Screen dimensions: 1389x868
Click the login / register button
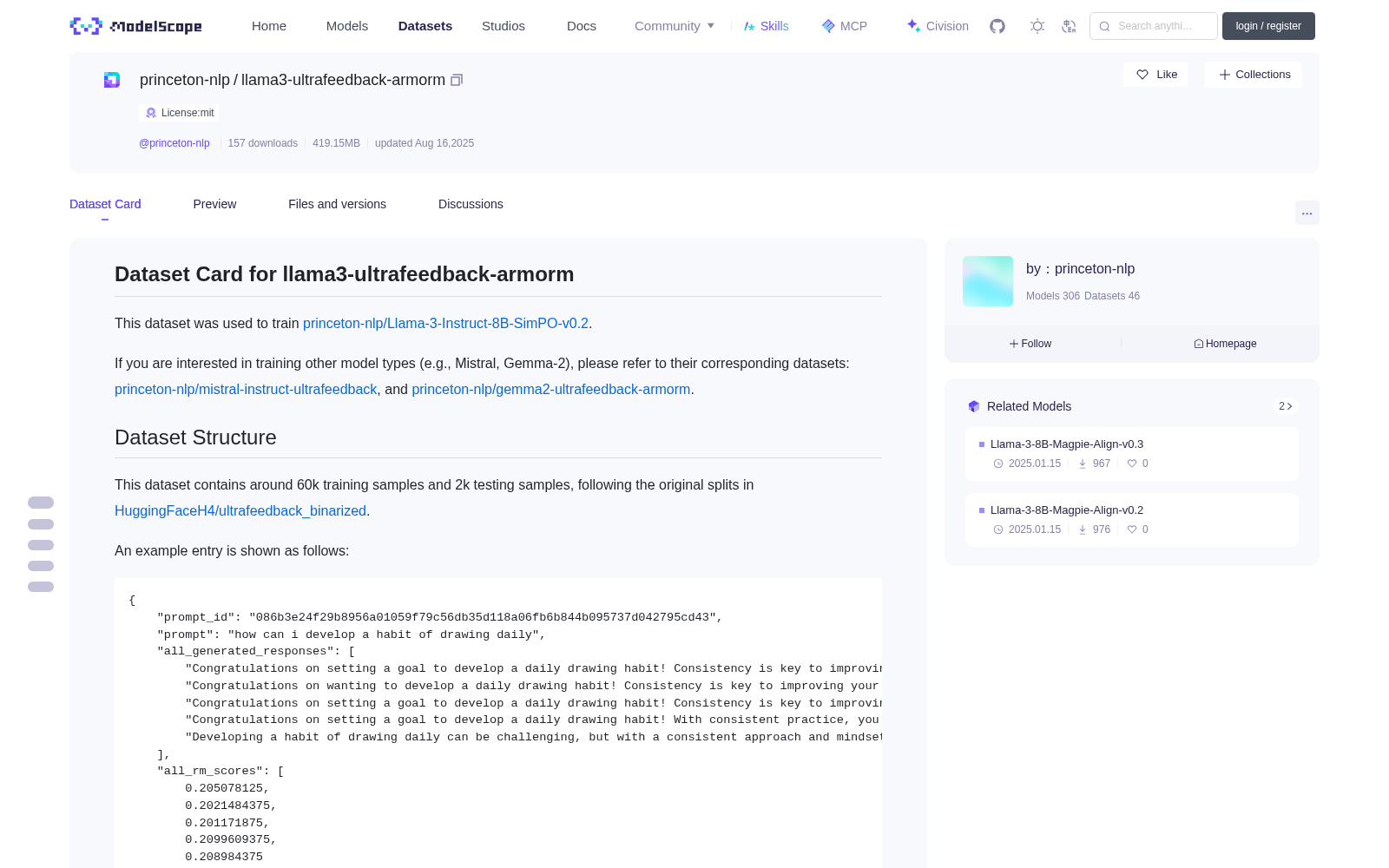[1268, 26]
